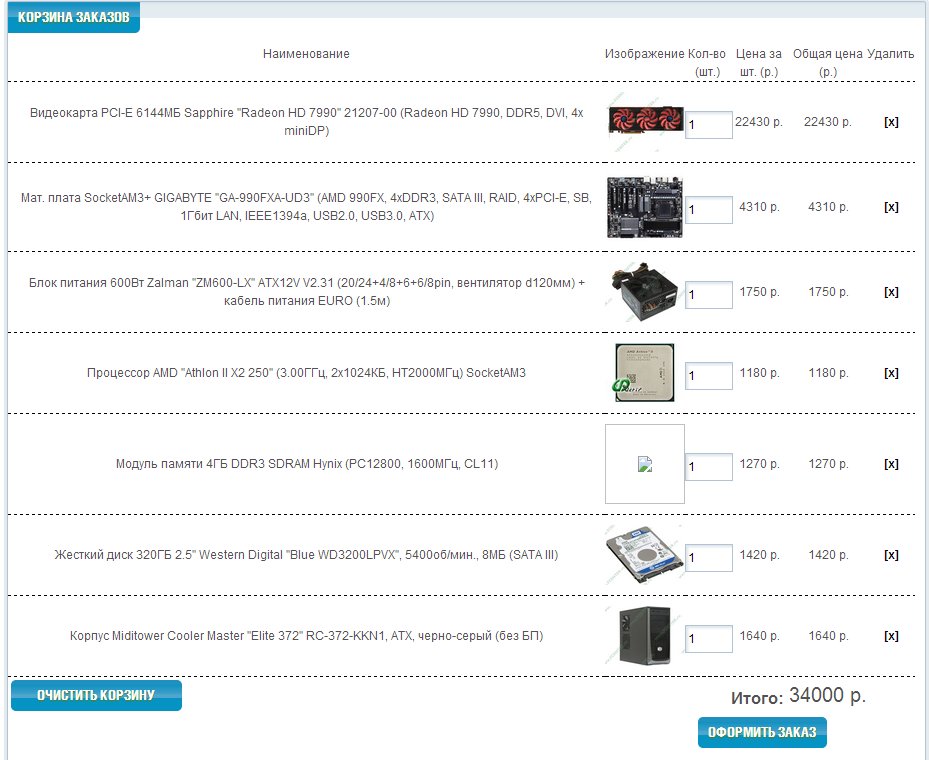929x760 pixels.
Task: Click the Cooler Master case image
Action: point(645,636)
